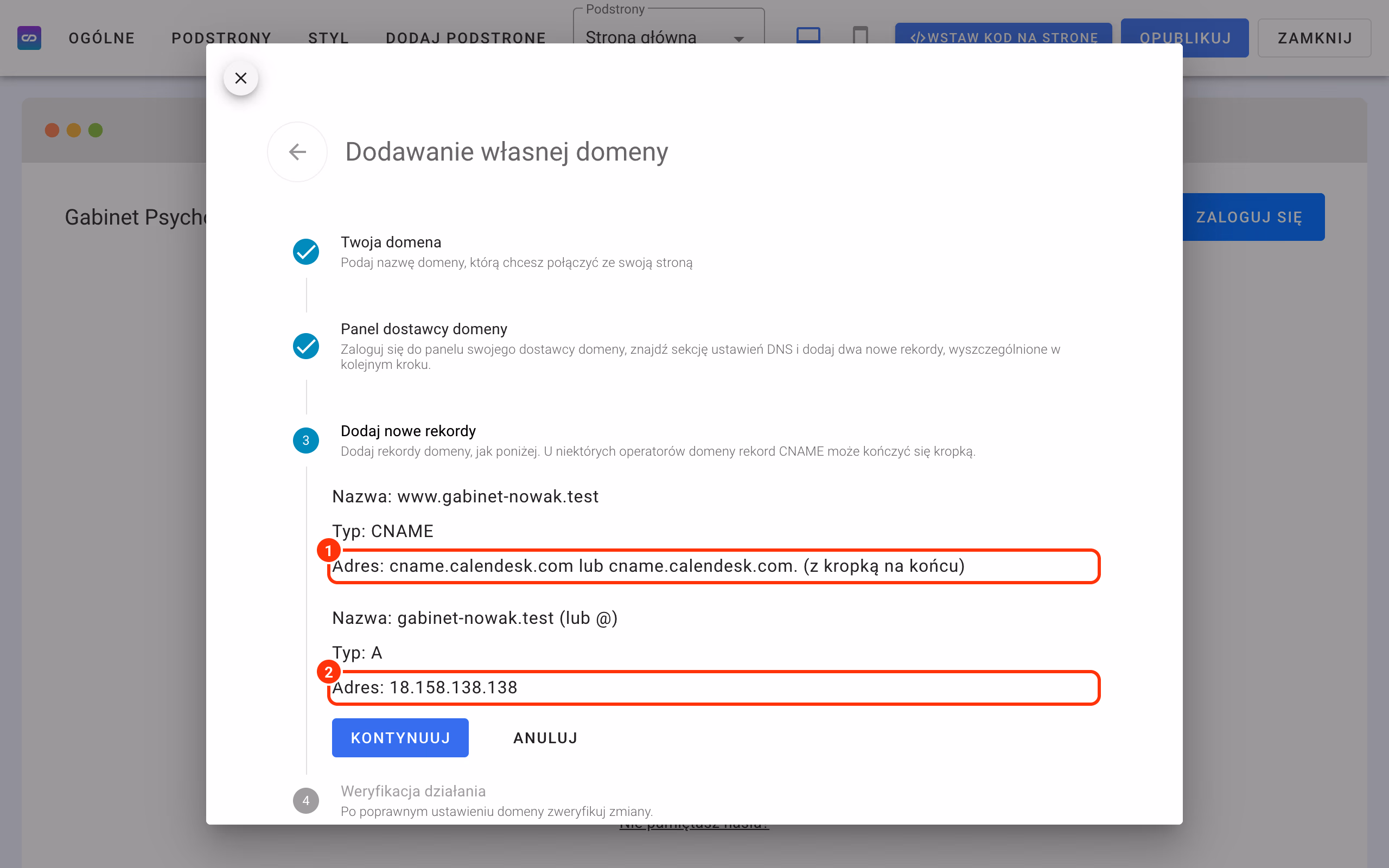Viewport: 1389px width, 868px height.
Task: Click DODAJ PODSTRONĘ in top bar
Action: [466, 38]
